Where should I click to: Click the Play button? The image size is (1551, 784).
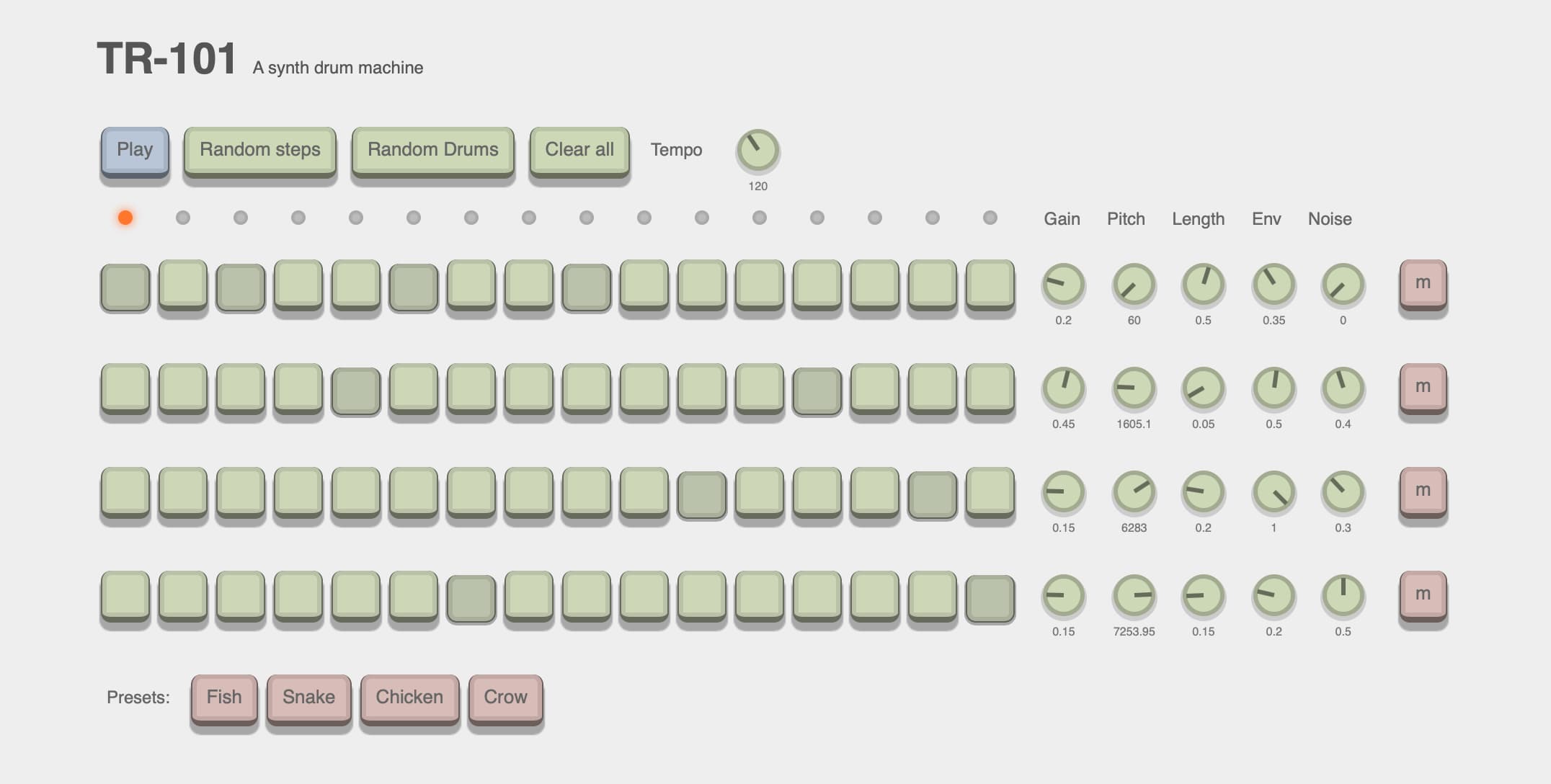pyautogui.click(x=135, y=150)
